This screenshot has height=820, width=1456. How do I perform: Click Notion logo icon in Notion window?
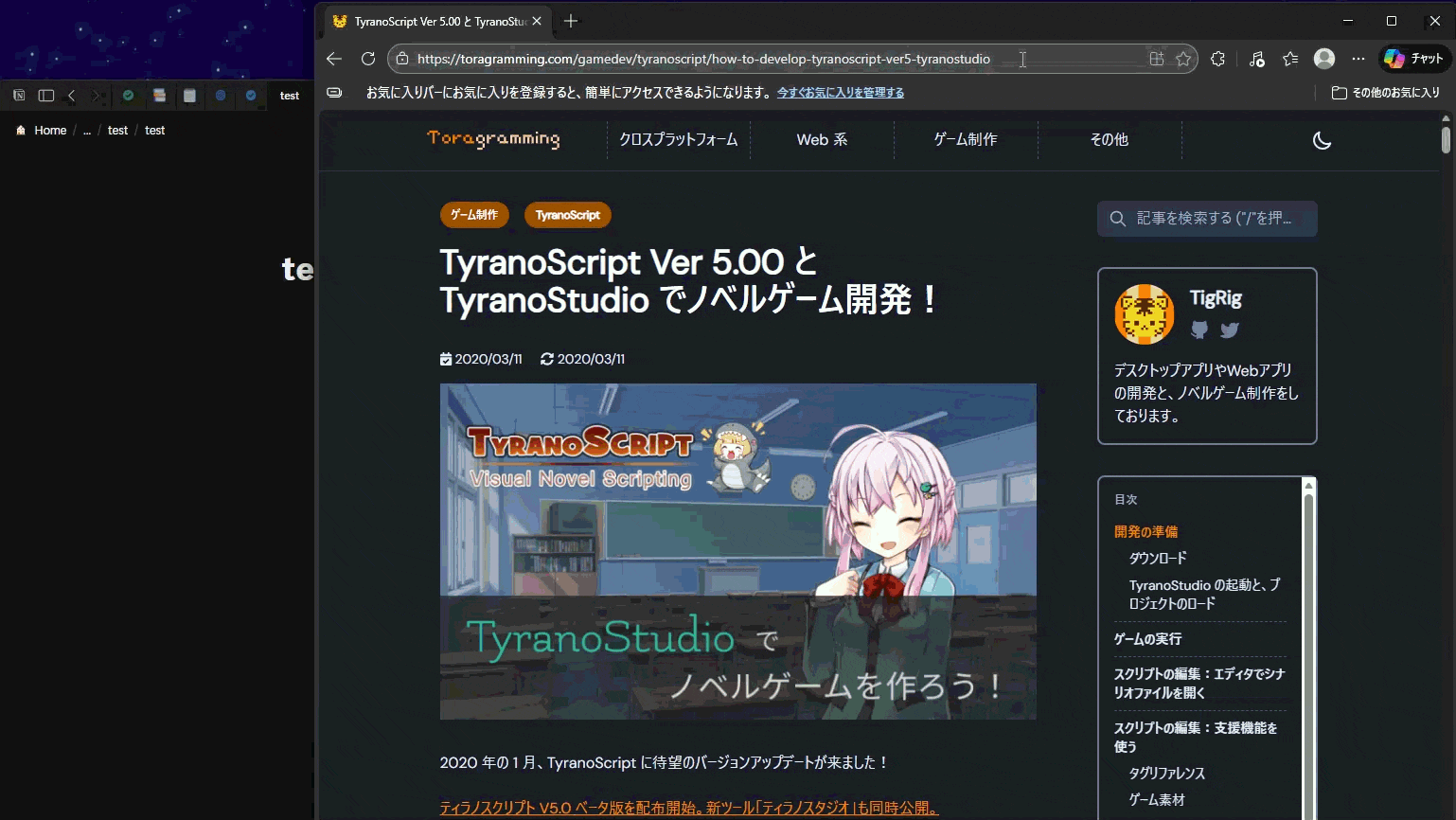point(19,96)
